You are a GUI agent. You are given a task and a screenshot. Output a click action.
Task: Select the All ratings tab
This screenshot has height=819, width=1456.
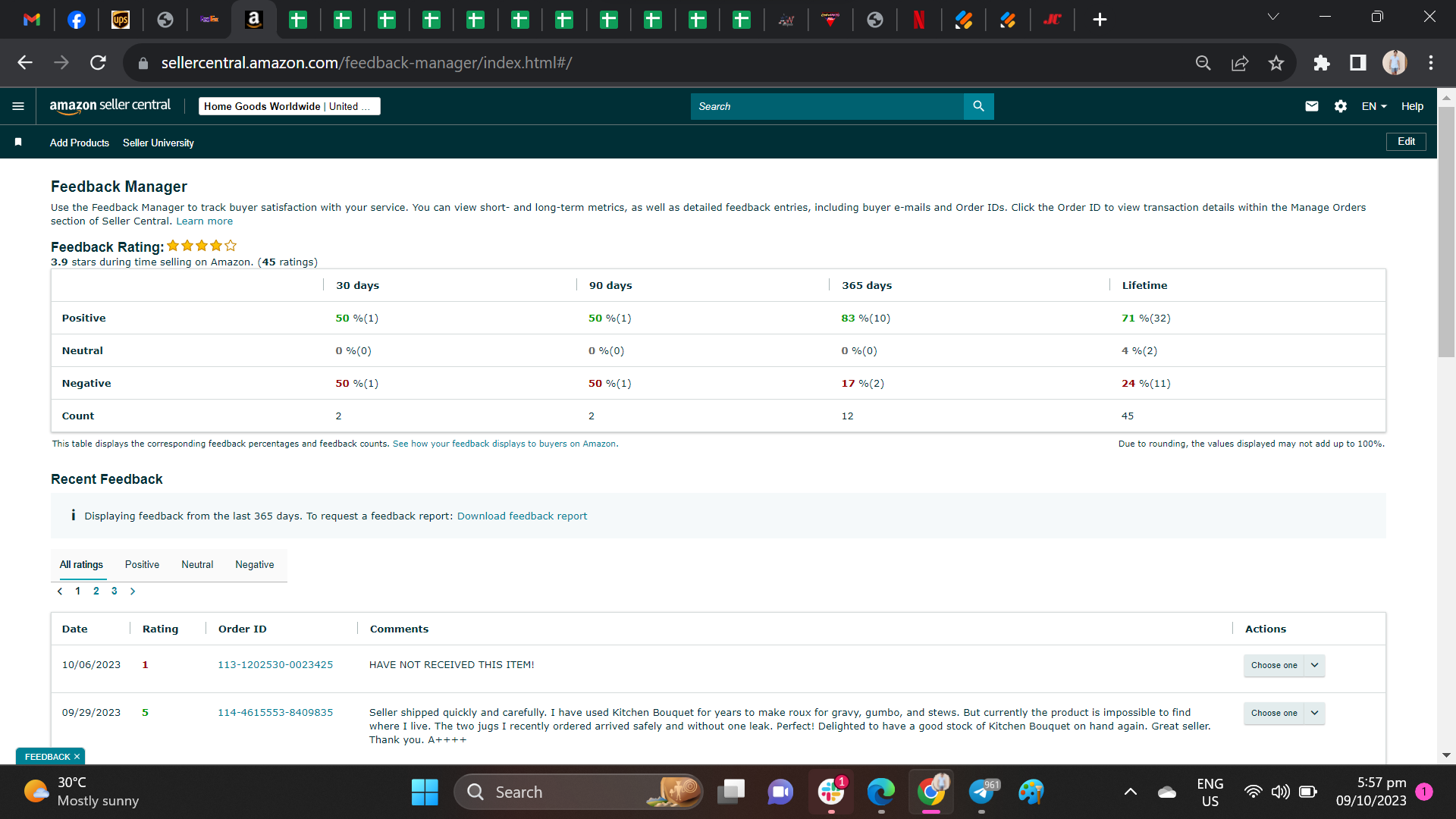[x=81, y=564]
